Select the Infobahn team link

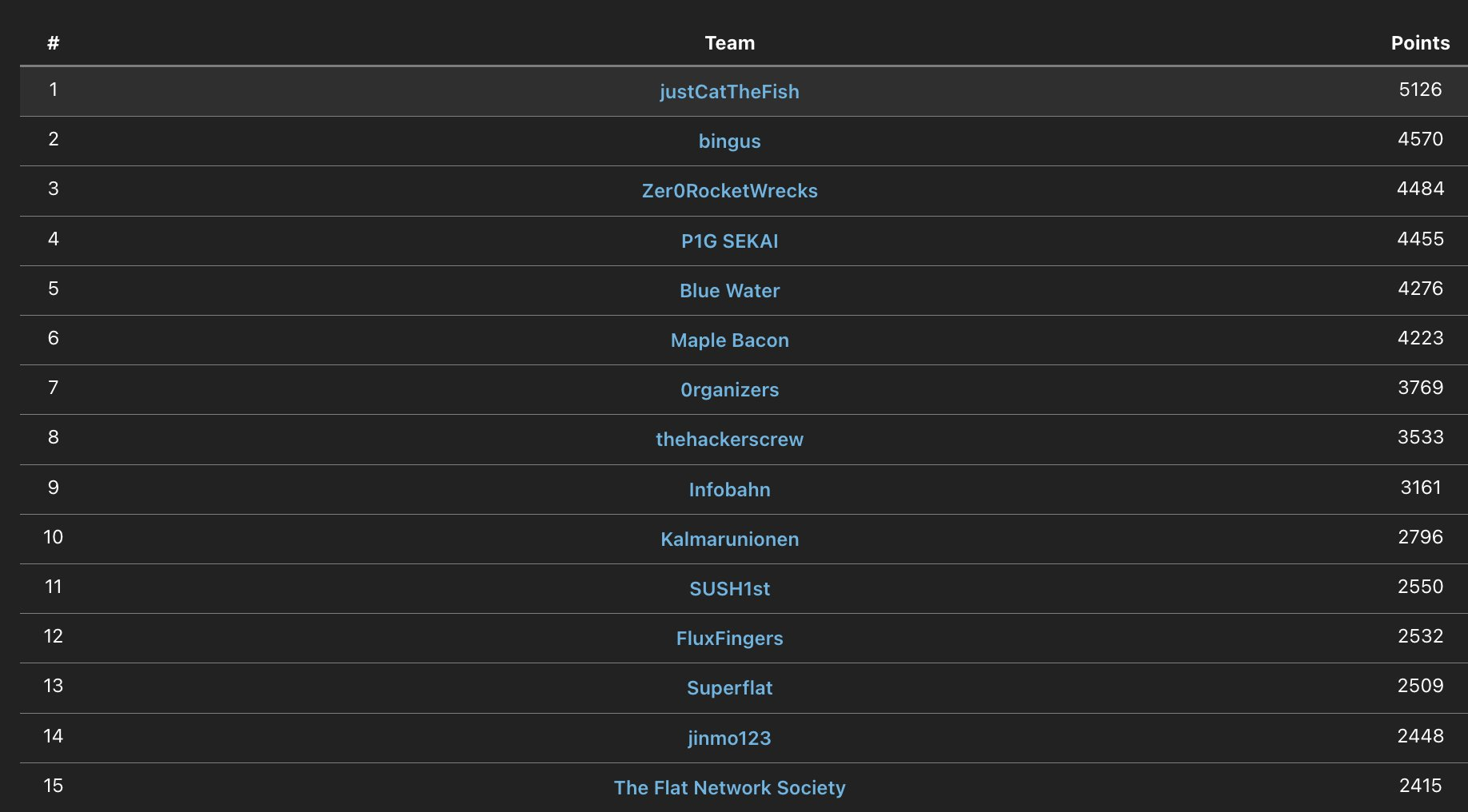coord(729,490)
